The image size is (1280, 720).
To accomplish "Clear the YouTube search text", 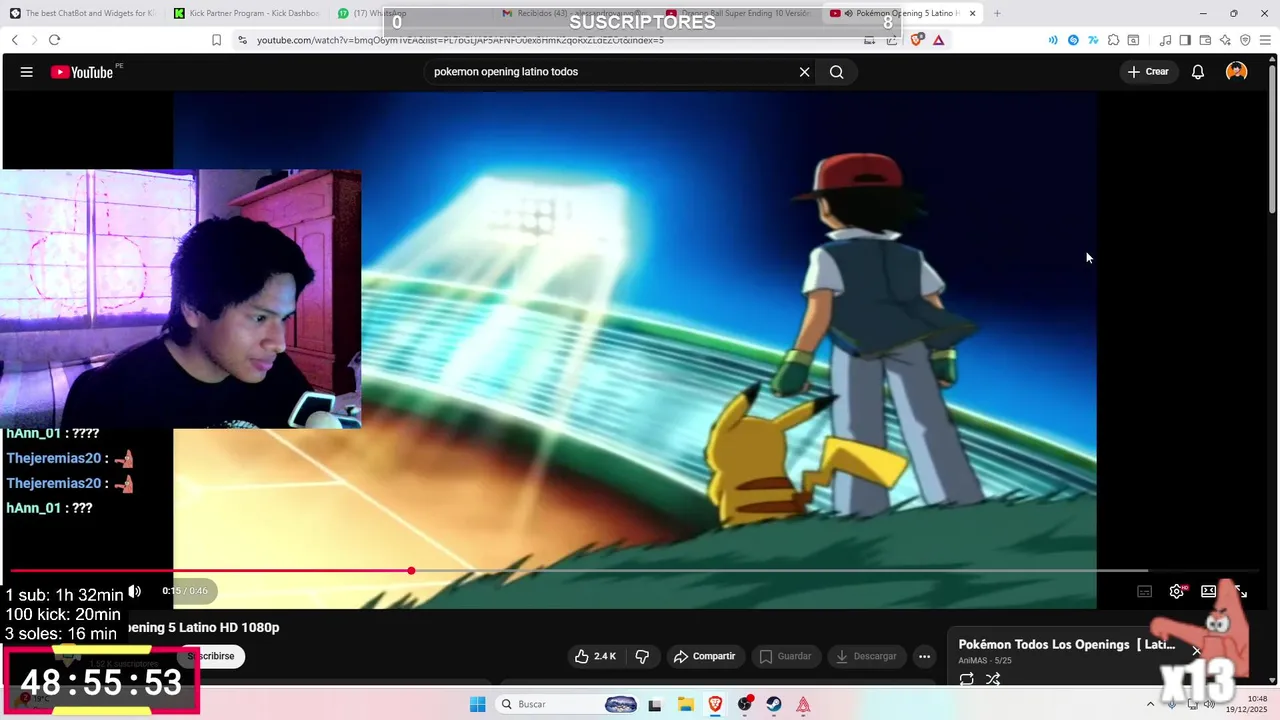I will coord(804,72).
